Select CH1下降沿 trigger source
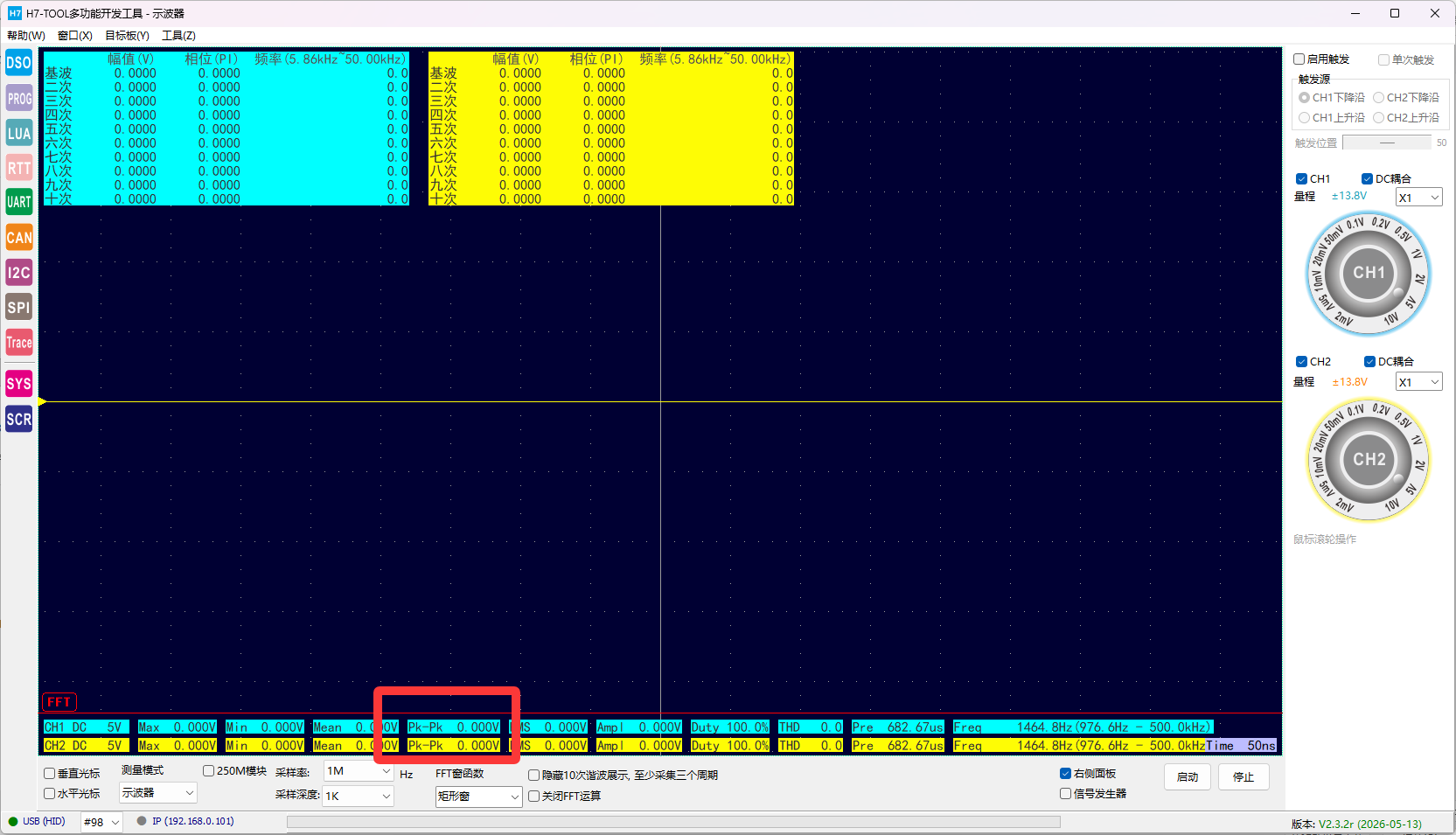The height and width of the screenshot is (835, 1456). (x=1332, y=97)
